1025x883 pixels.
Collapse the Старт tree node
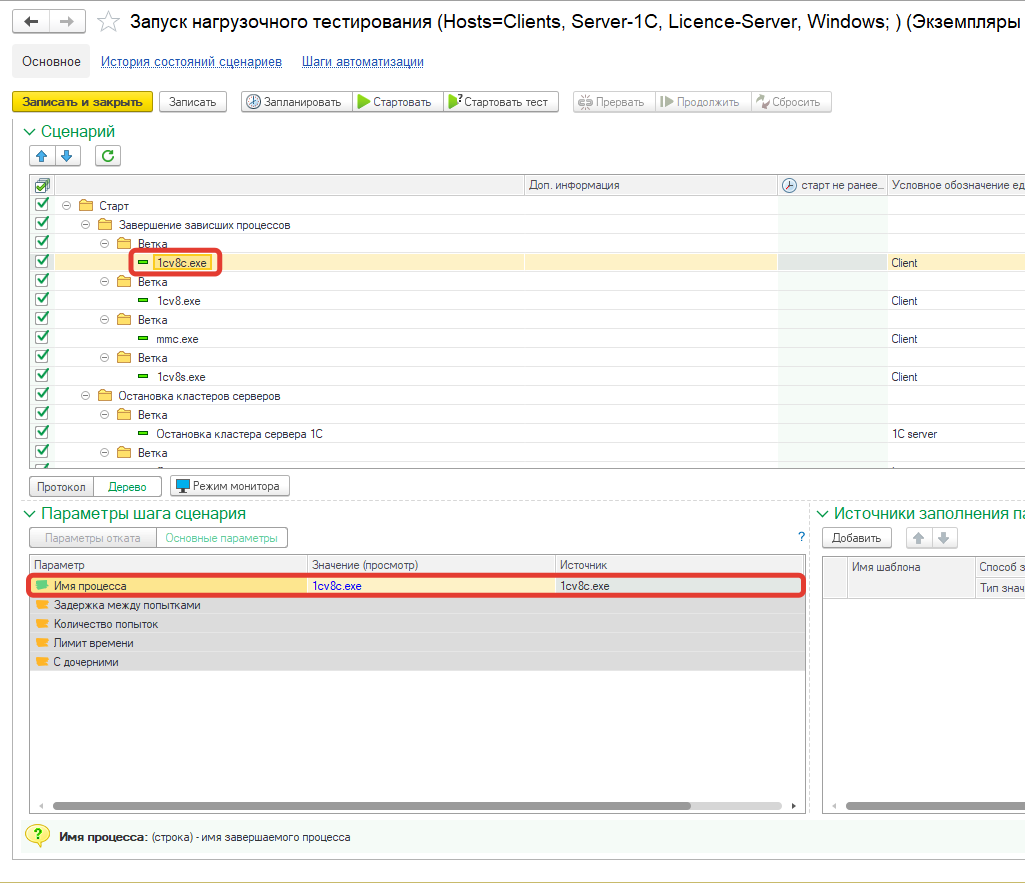66,206
